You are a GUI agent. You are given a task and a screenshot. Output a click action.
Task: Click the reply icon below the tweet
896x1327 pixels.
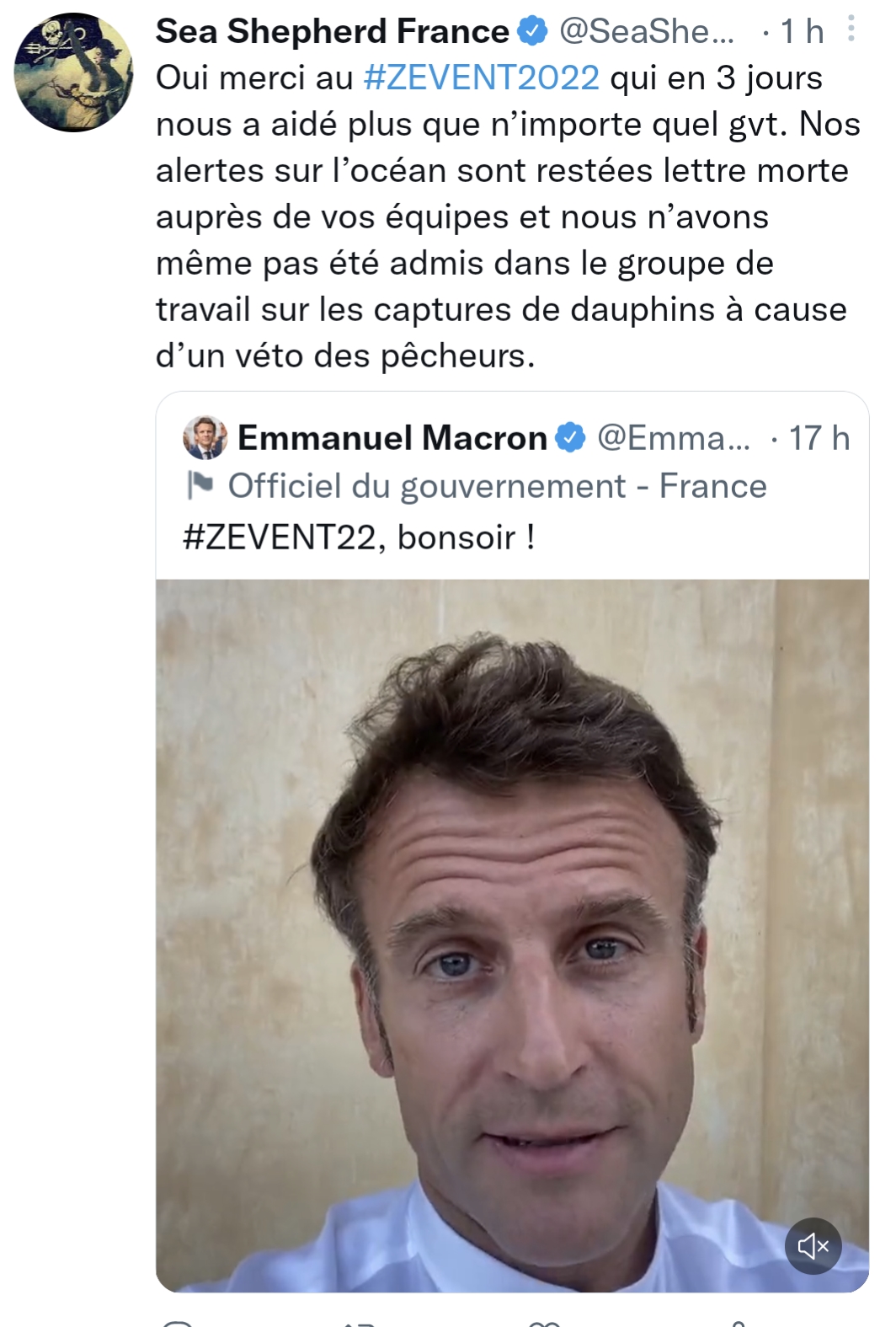click(x=178, y=1323)
